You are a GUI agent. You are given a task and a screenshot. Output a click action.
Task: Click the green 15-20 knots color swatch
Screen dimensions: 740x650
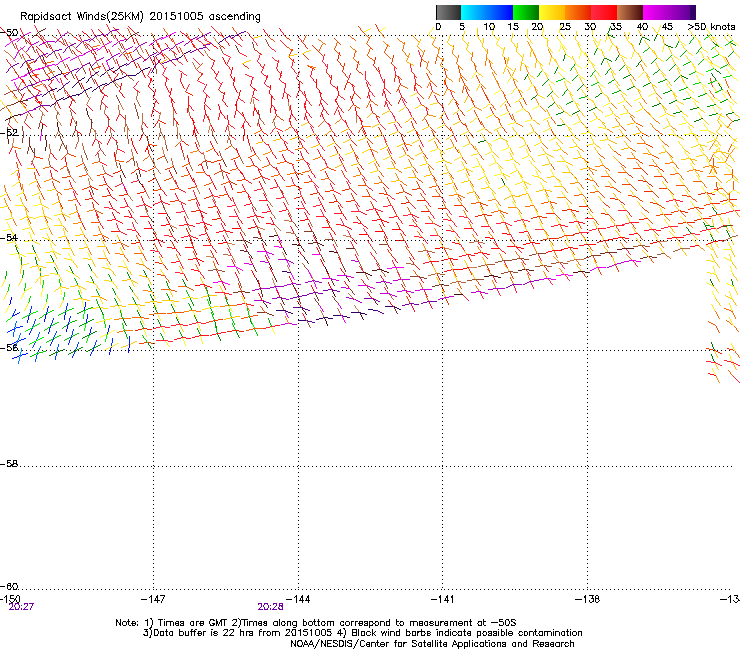click(x=526, y=12)
